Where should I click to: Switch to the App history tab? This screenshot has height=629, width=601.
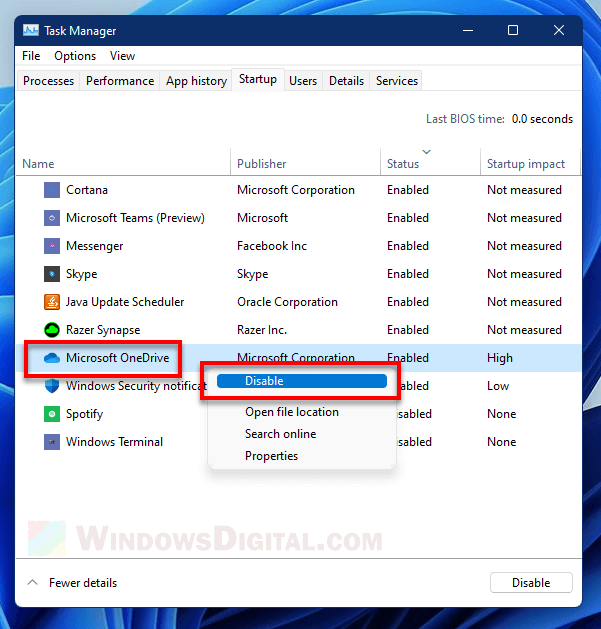pos(196,81)
